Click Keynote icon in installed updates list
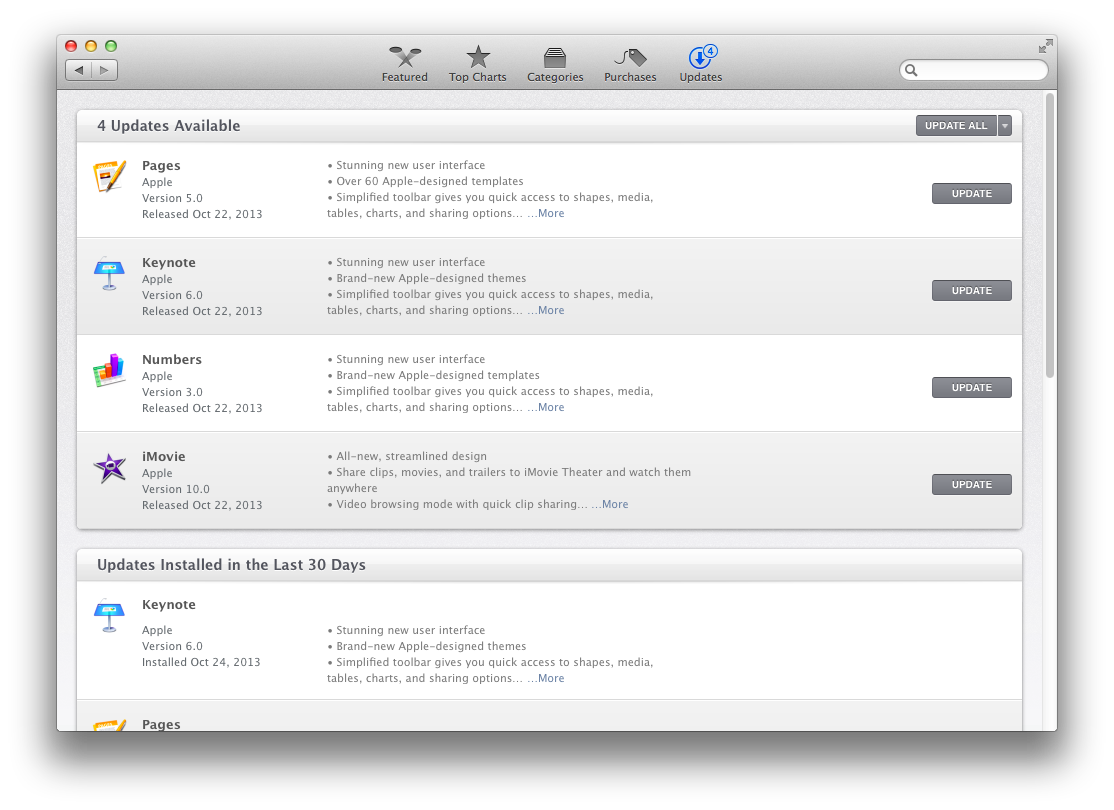Viewport: 1114px width, 810px height. [x=109, y=615]
